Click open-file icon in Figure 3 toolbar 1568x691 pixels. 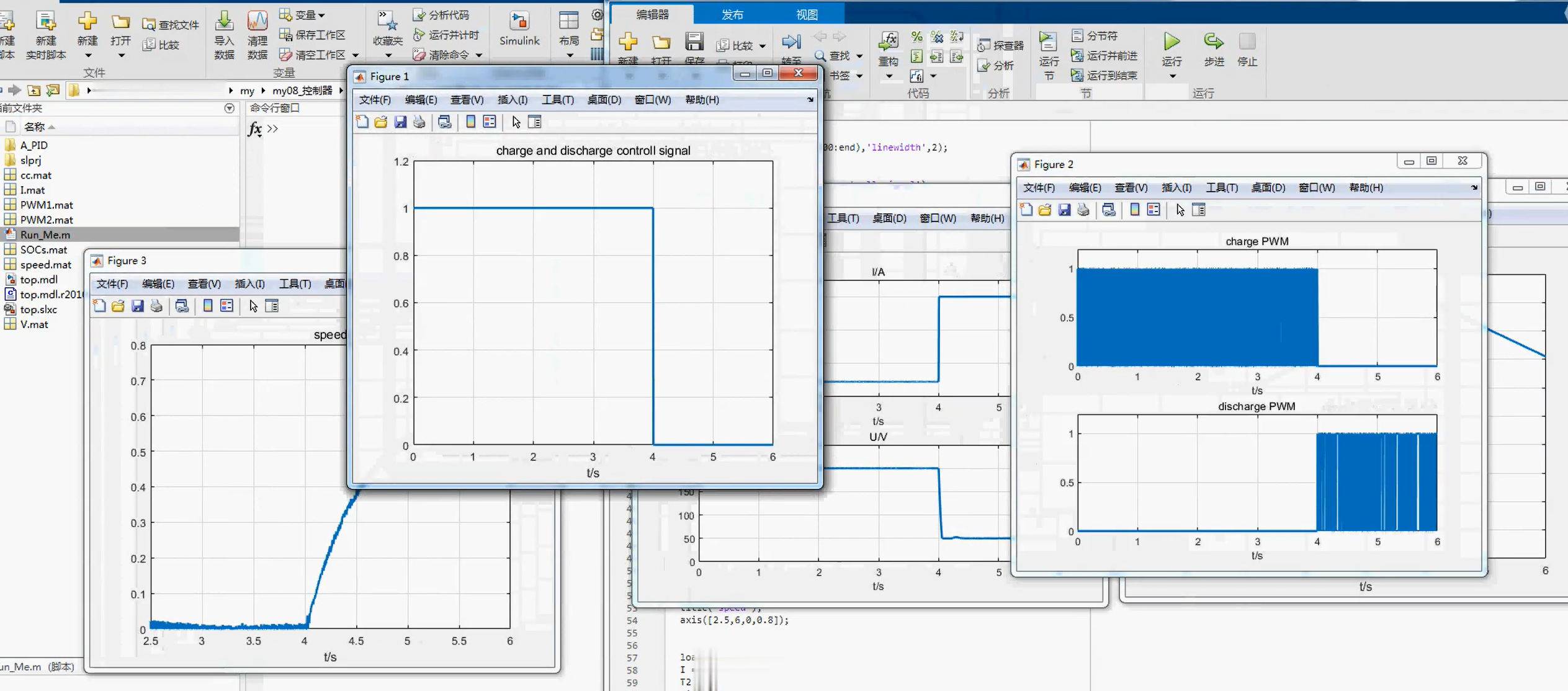(x=118, y=306)
